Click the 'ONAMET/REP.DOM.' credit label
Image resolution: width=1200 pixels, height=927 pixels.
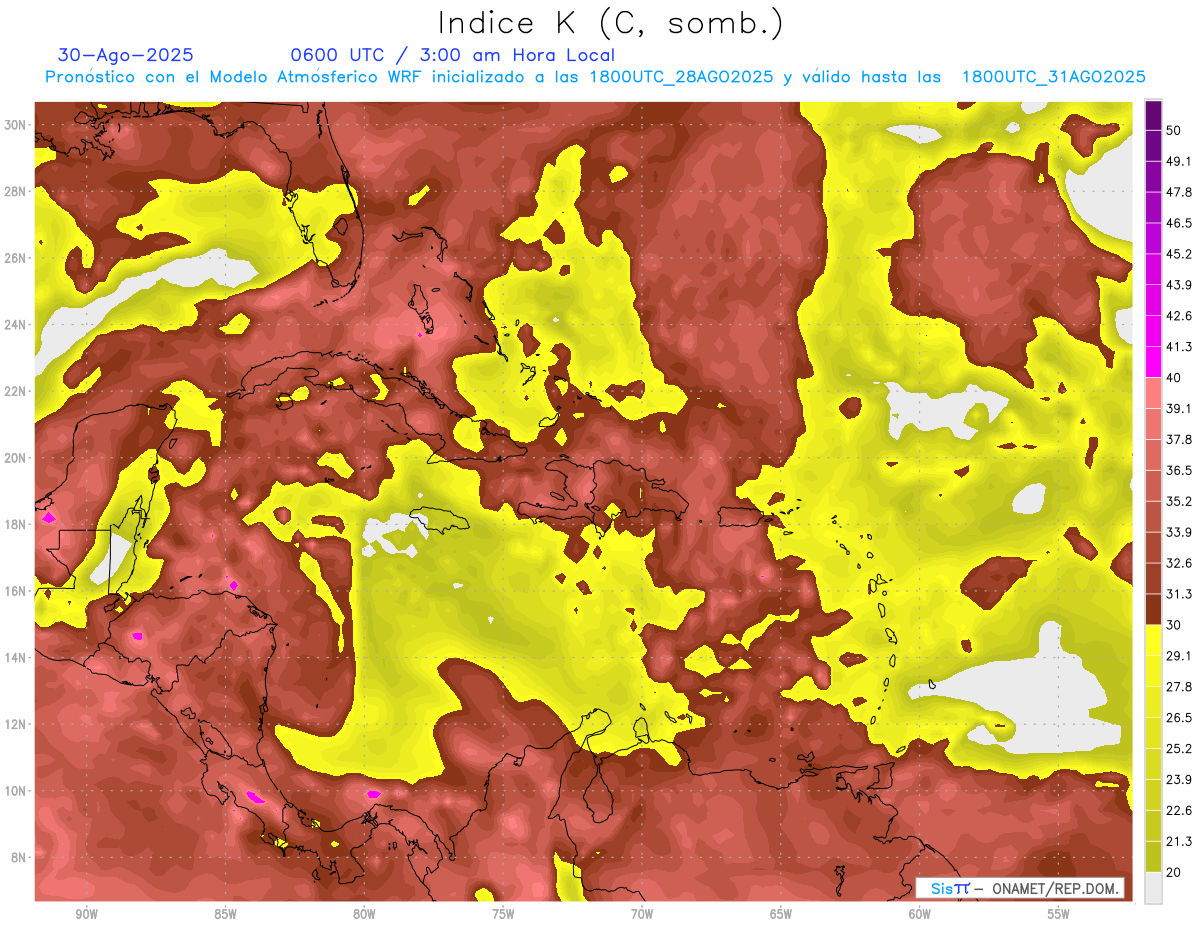tap(1057, 889)
